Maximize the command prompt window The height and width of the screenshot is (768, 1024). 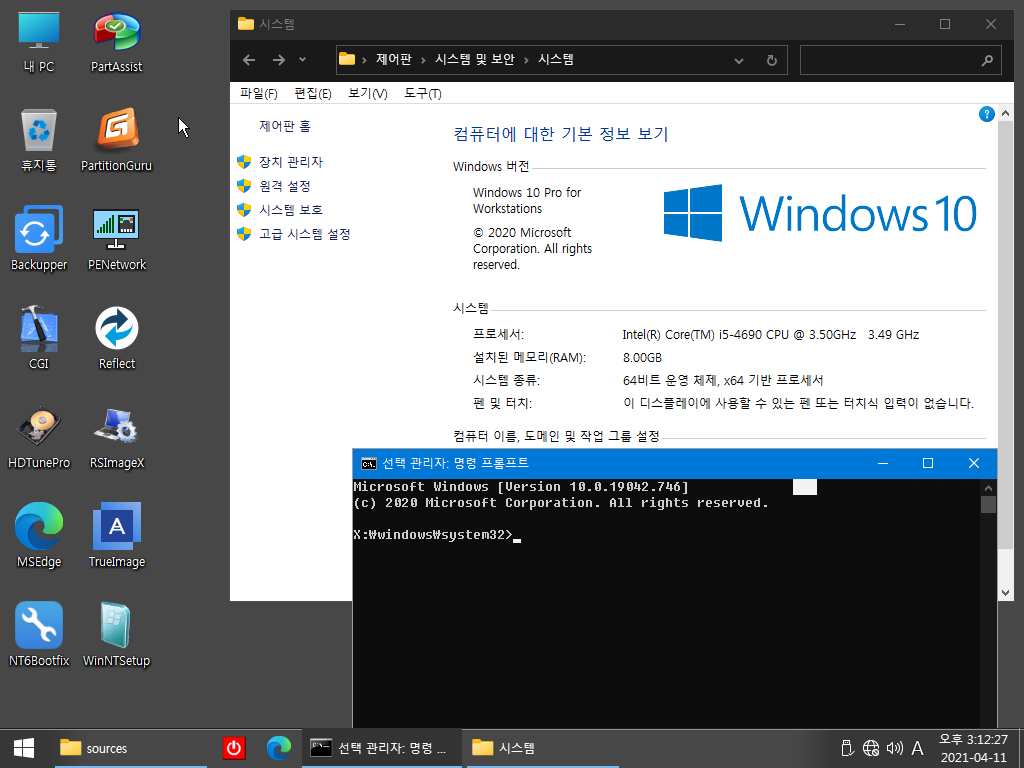coord(927,463)
